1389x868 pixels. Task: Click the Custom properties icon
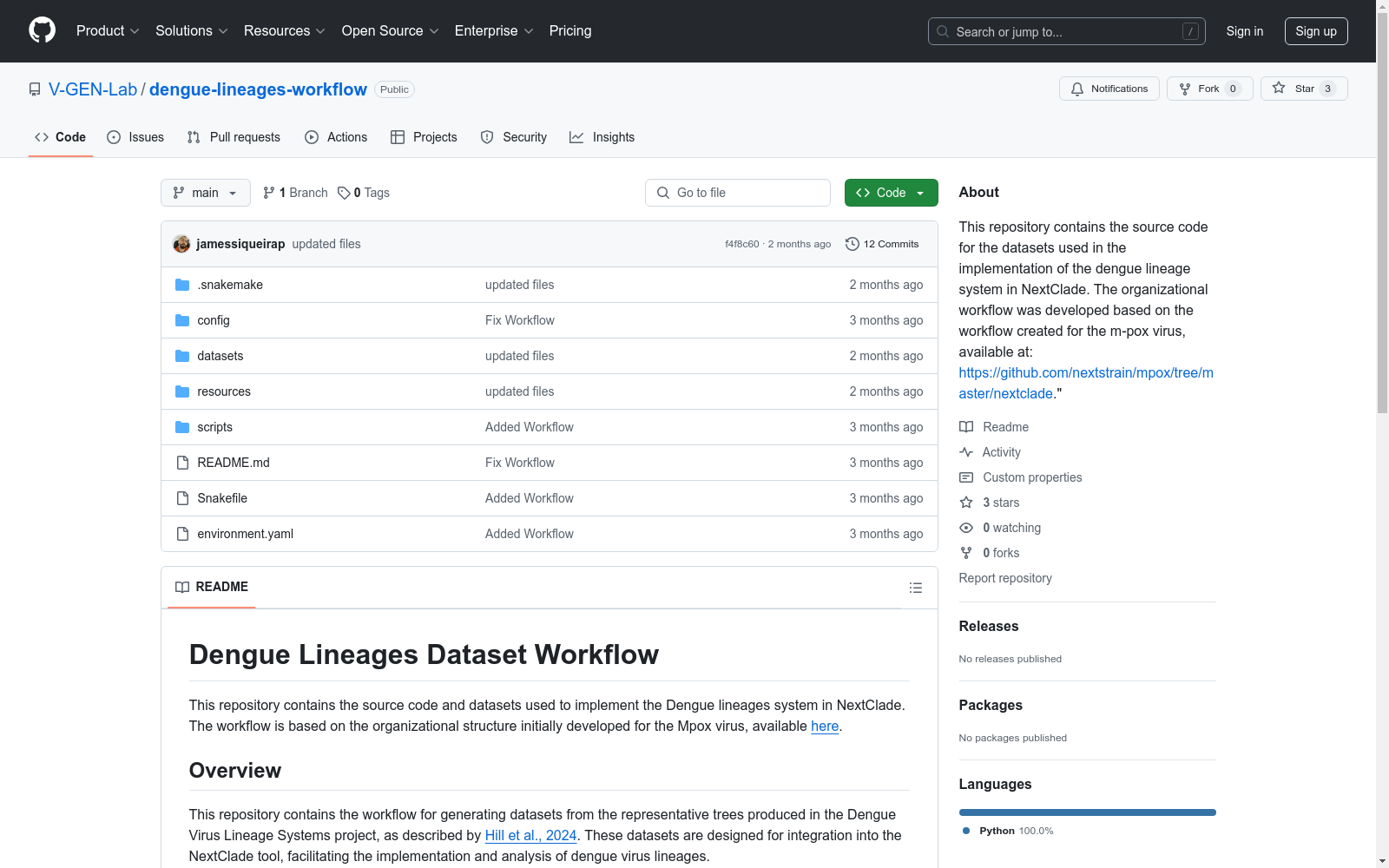point(966,477)
